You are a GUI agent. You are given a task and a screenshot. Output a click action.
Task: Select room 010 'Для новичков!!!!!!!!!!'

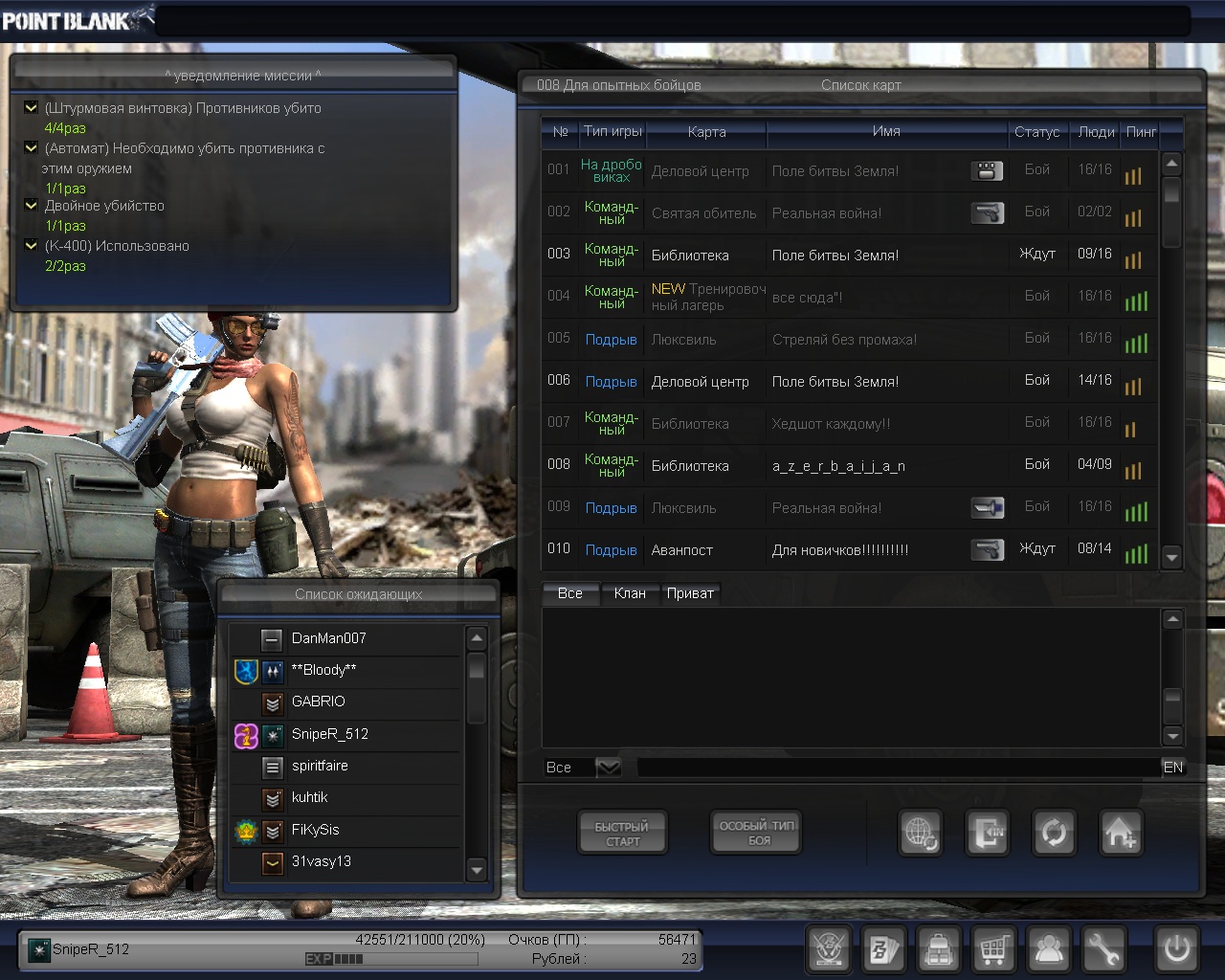click(849, 549)
